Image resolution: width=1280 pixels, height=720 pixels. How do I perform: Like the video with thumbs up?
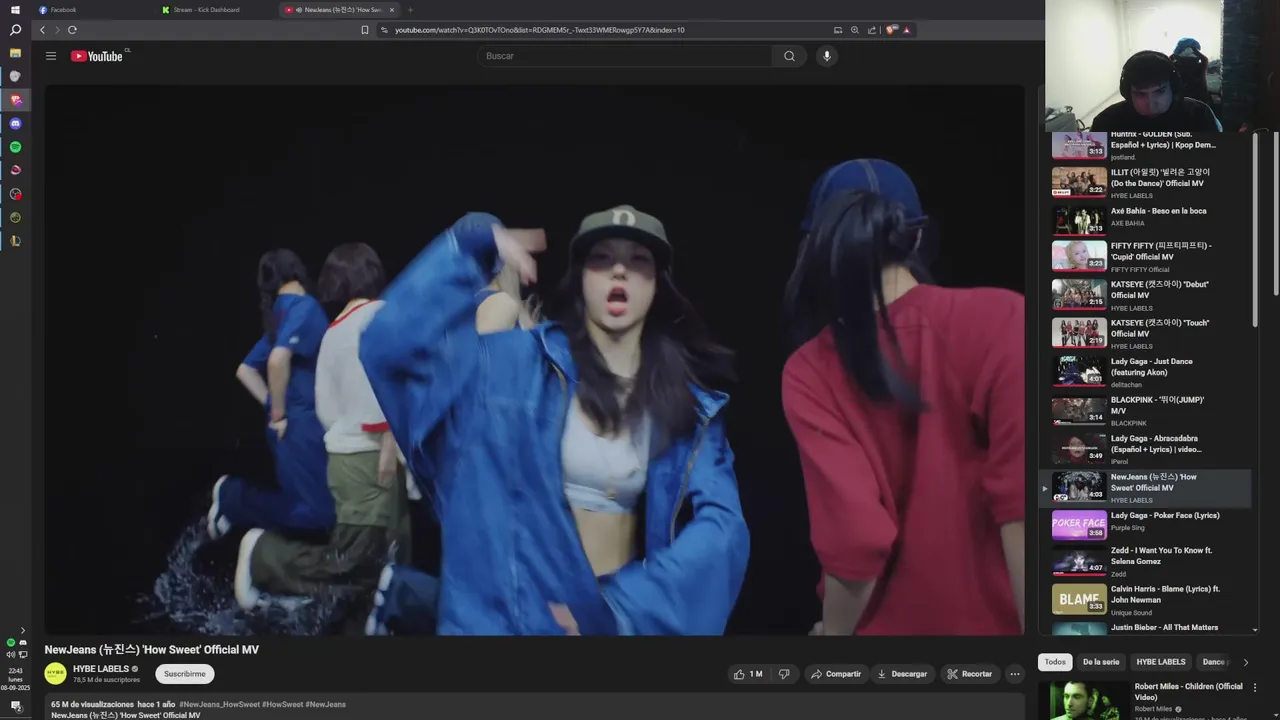point(747,674)
